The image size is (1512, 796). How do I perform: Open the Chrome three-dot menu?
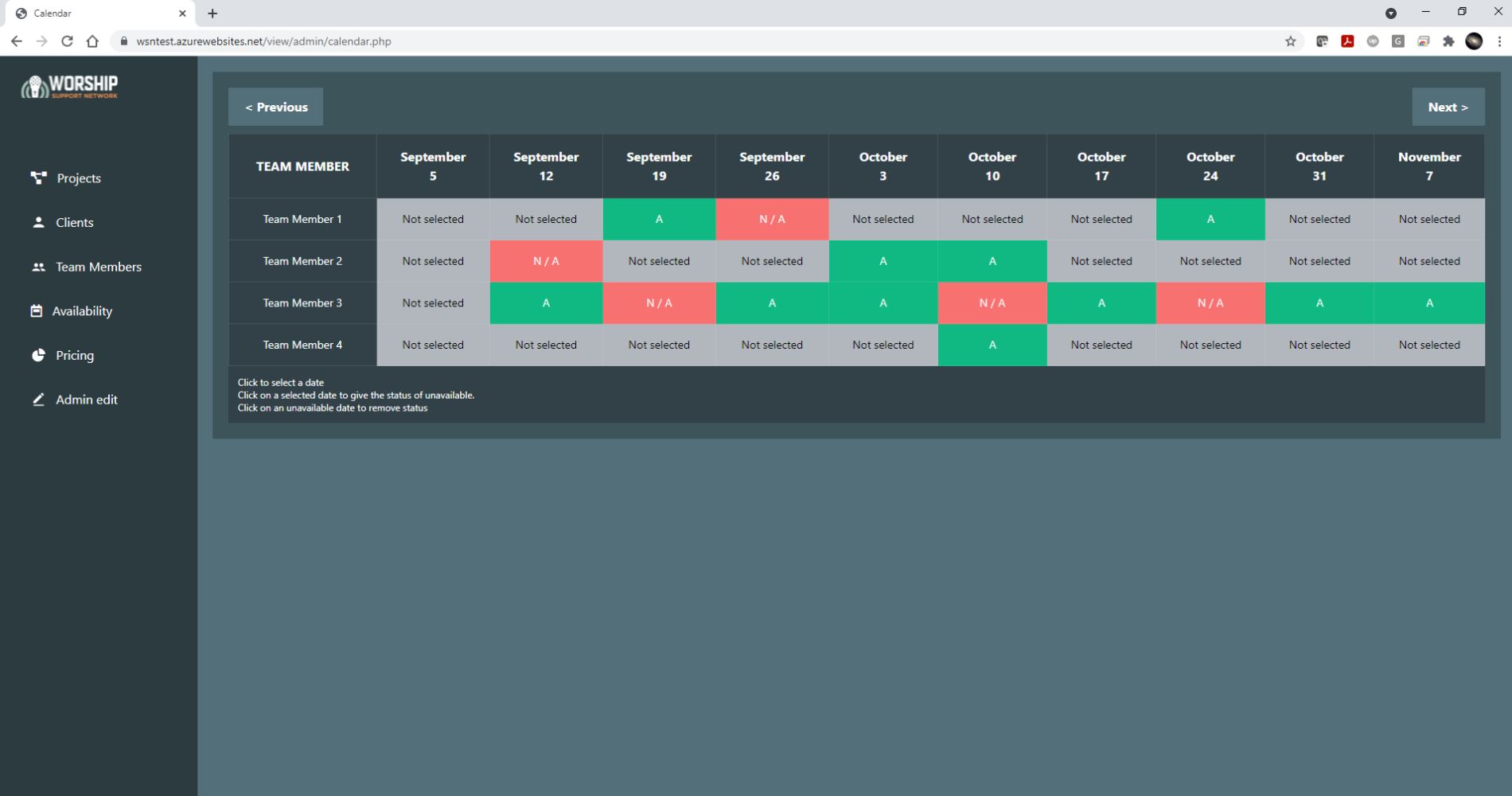(1499, 41)
